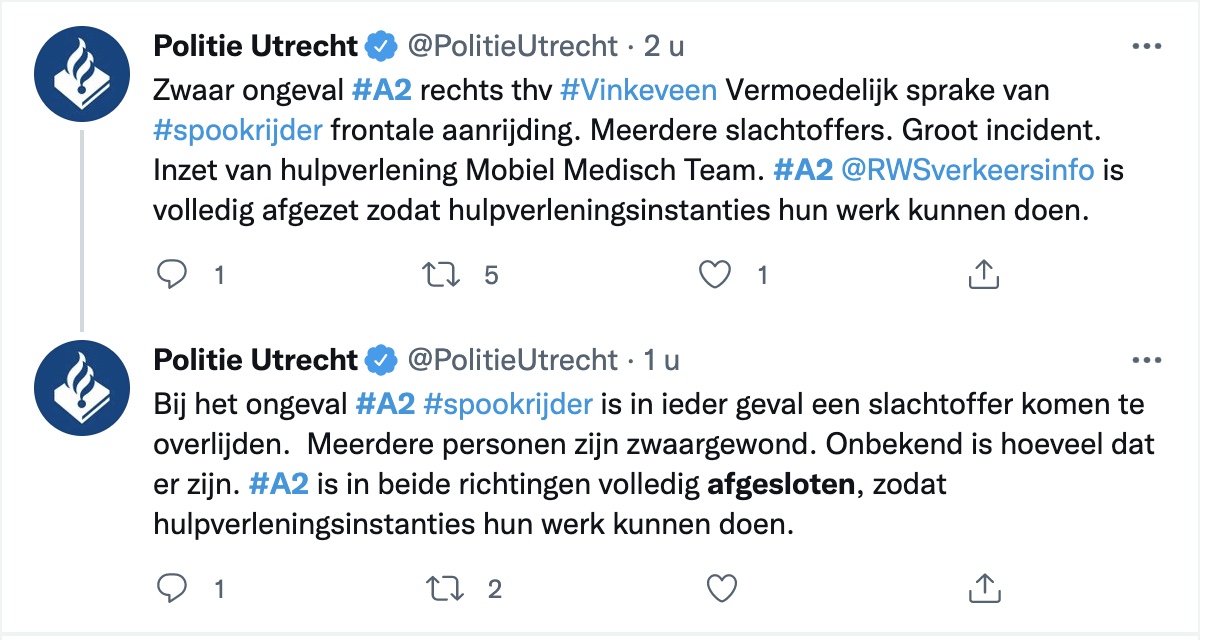Reply to the first Politie Utrecht tweet
1212x640 pixels.
pos(173,274)
